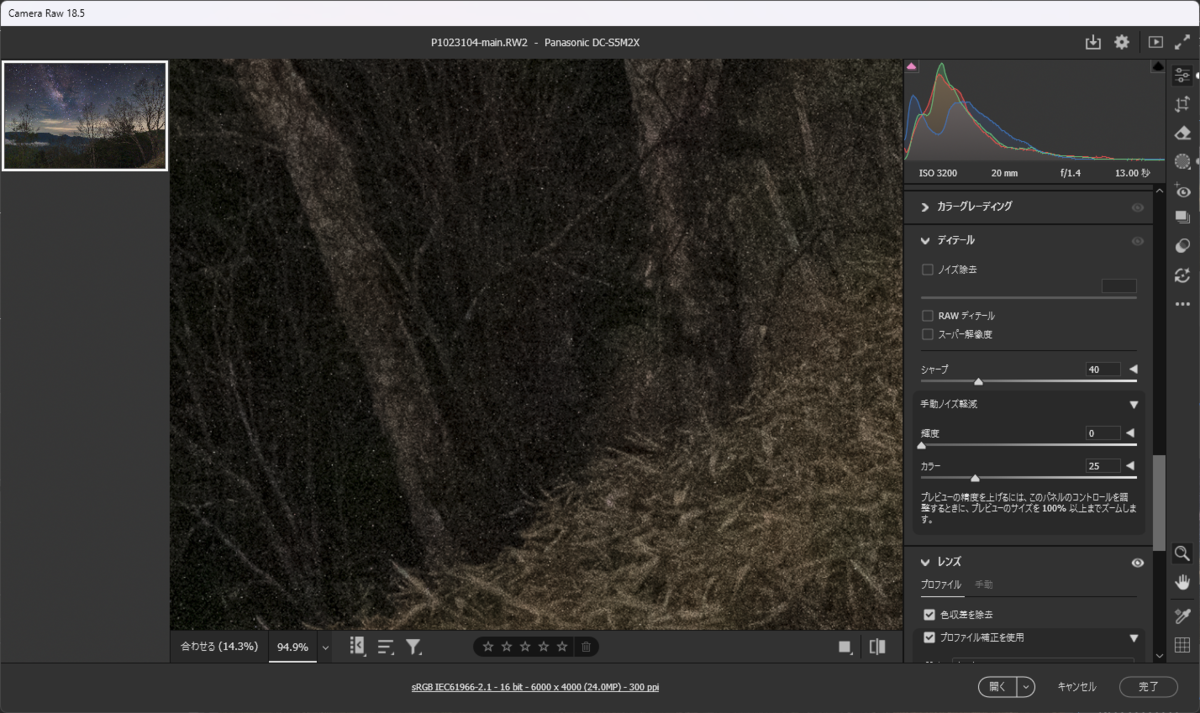Screen dimensions: 1200x713
Task: Set rating to five stars
Action: (562, 647)
